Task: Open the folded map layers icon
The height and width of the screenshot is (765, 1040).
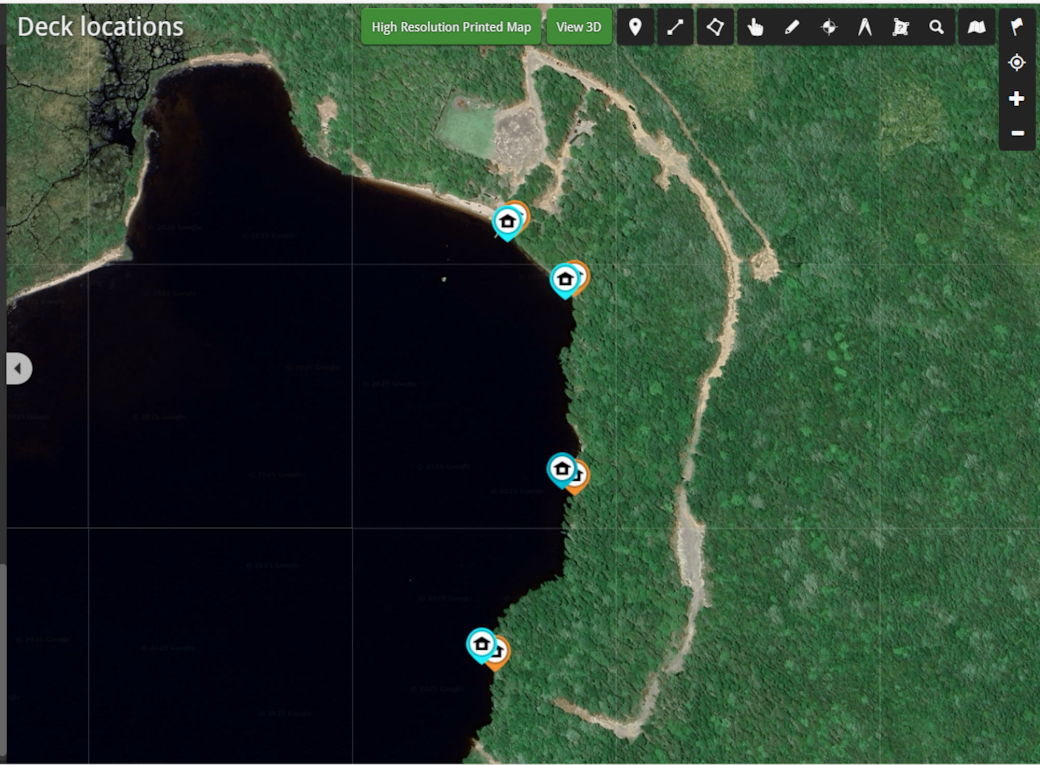Action: 977,27
